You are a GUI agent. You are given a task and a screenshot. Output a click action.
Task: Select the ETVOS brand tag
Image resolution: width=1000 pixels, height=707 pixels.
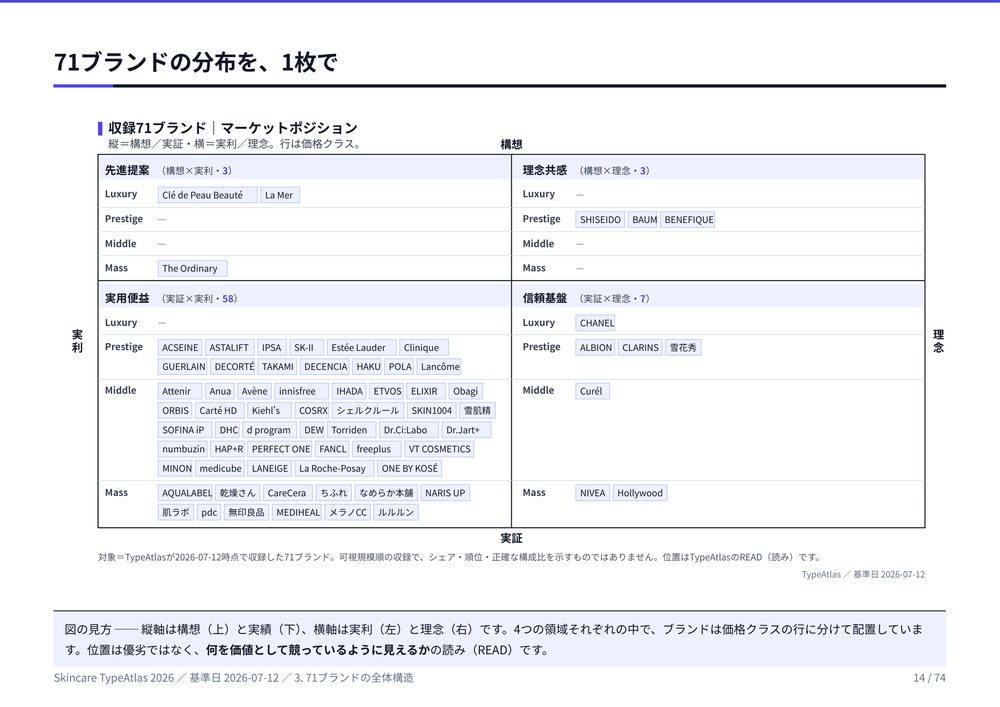[386, 391]
